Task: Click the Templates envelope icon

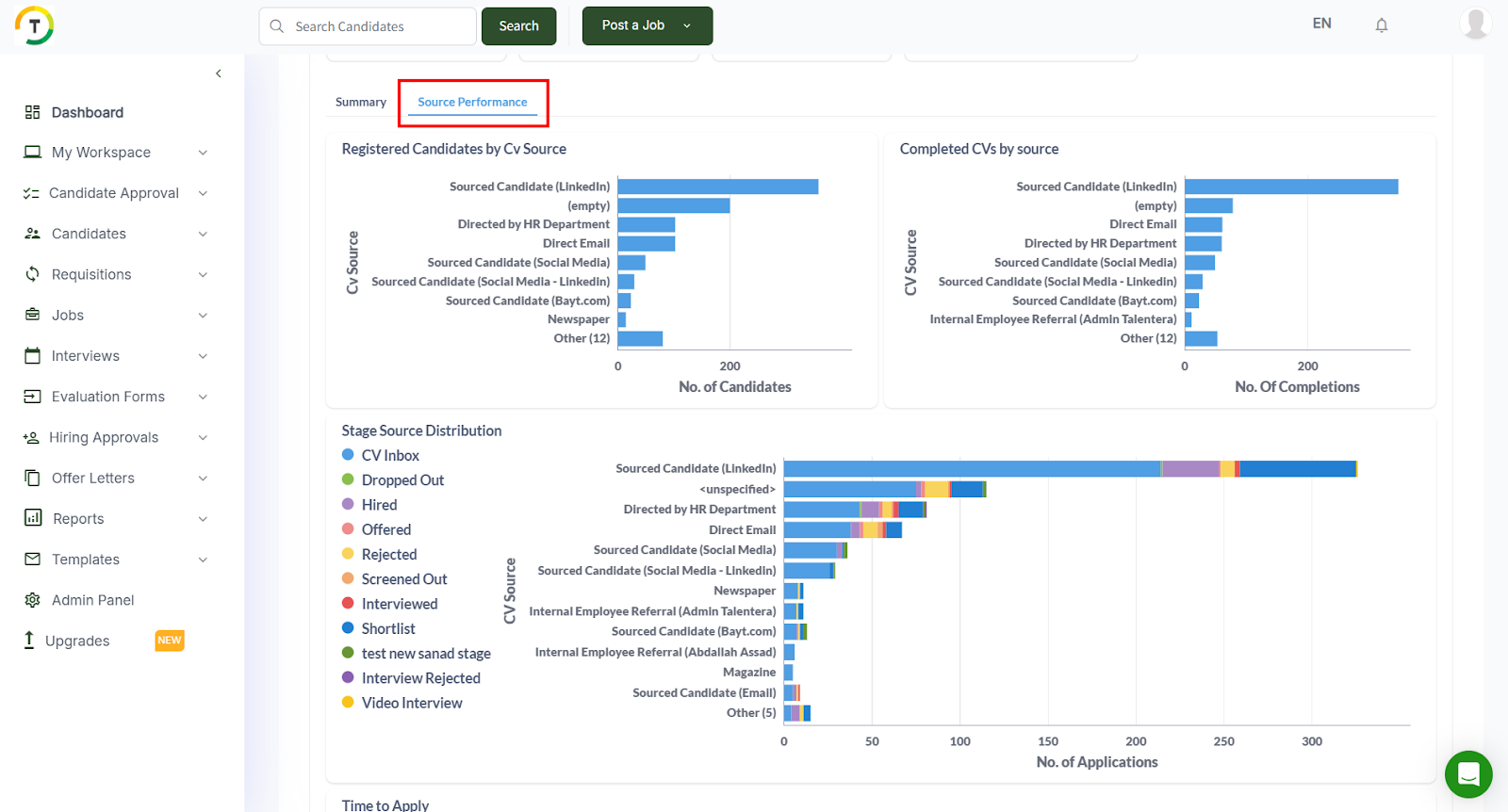Action: [x=33, y=560]
